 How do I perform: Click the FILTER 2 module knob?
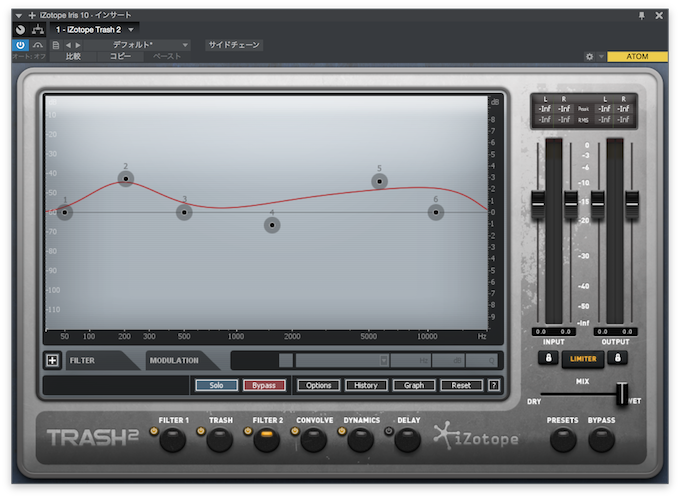pos(267,440)
